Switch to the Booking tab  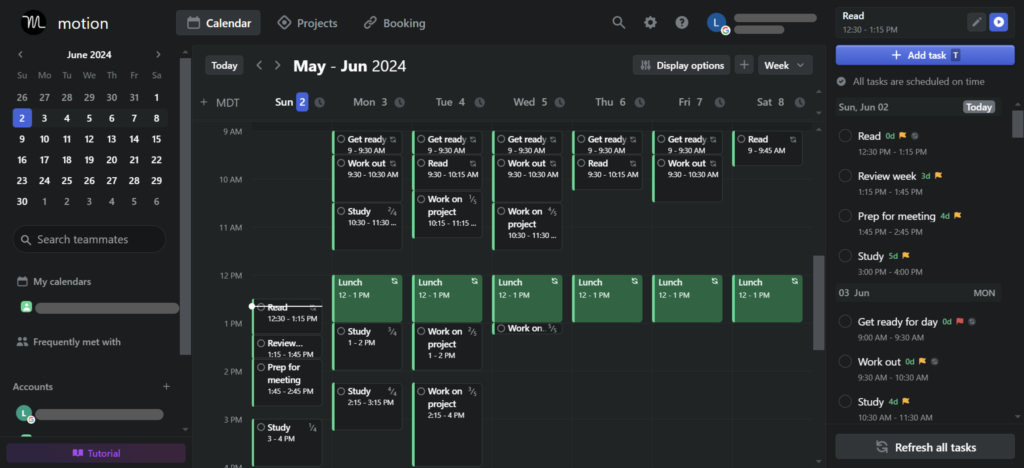394,23
